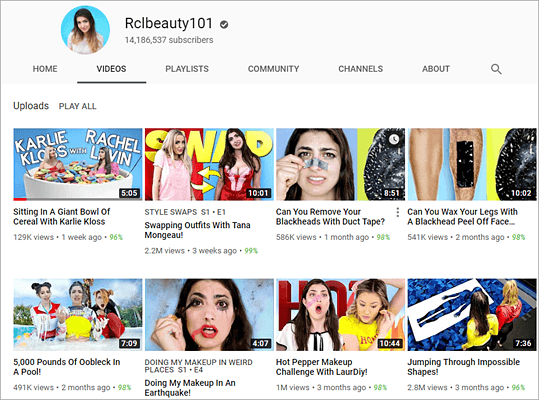Open 'Can You Wax Your Legs' video title

tap(462, 216)
